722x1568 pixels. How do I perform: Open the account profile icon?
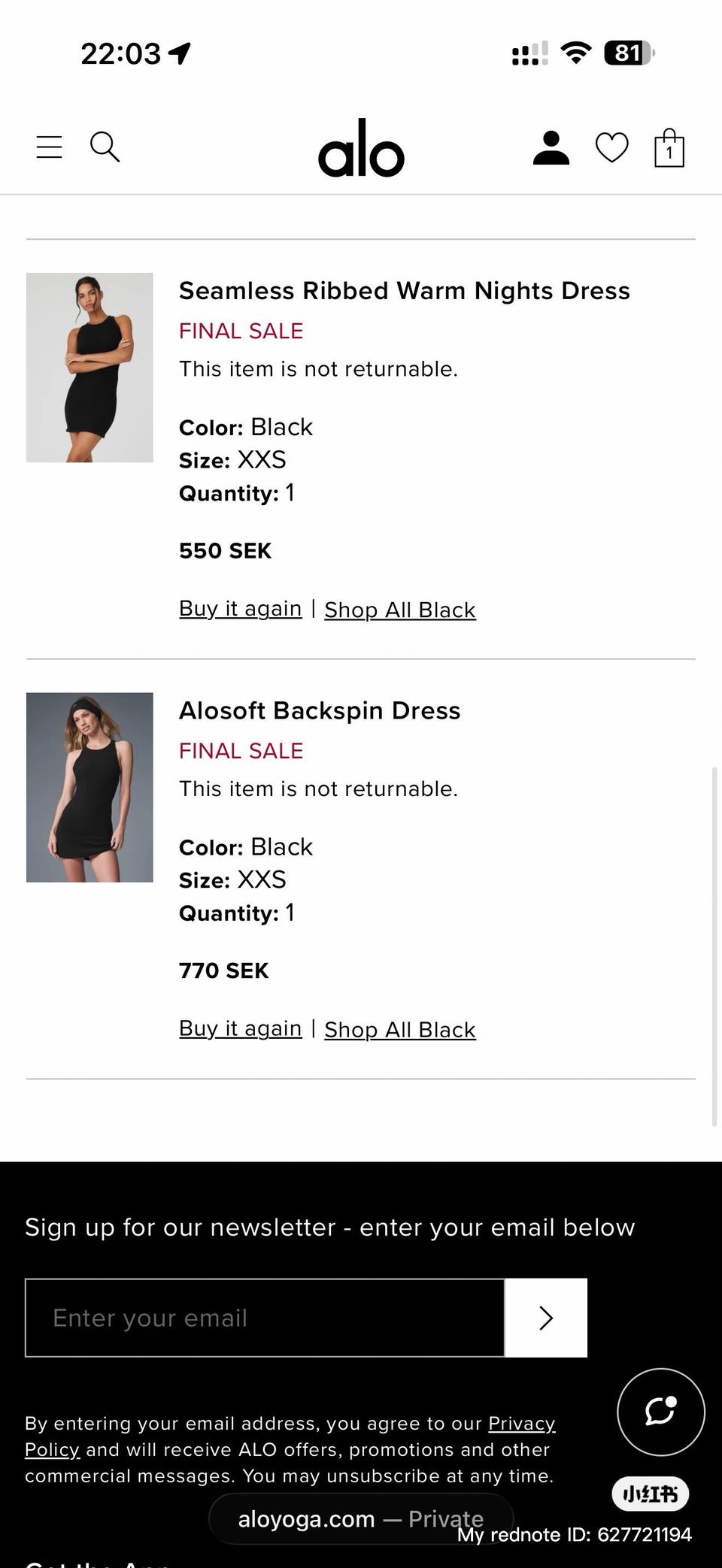point(551,147)
